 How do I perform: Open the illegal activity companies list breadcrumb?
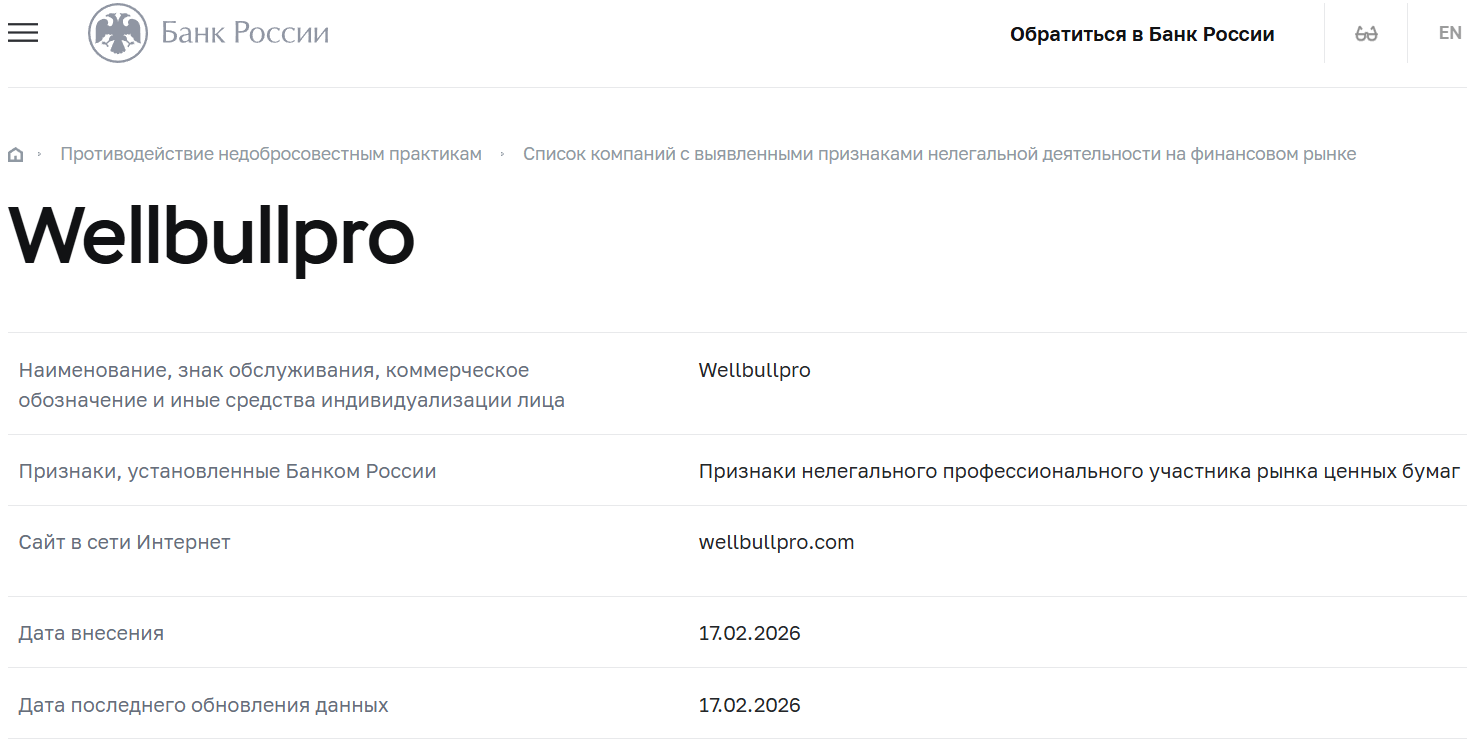click(940, 153)
